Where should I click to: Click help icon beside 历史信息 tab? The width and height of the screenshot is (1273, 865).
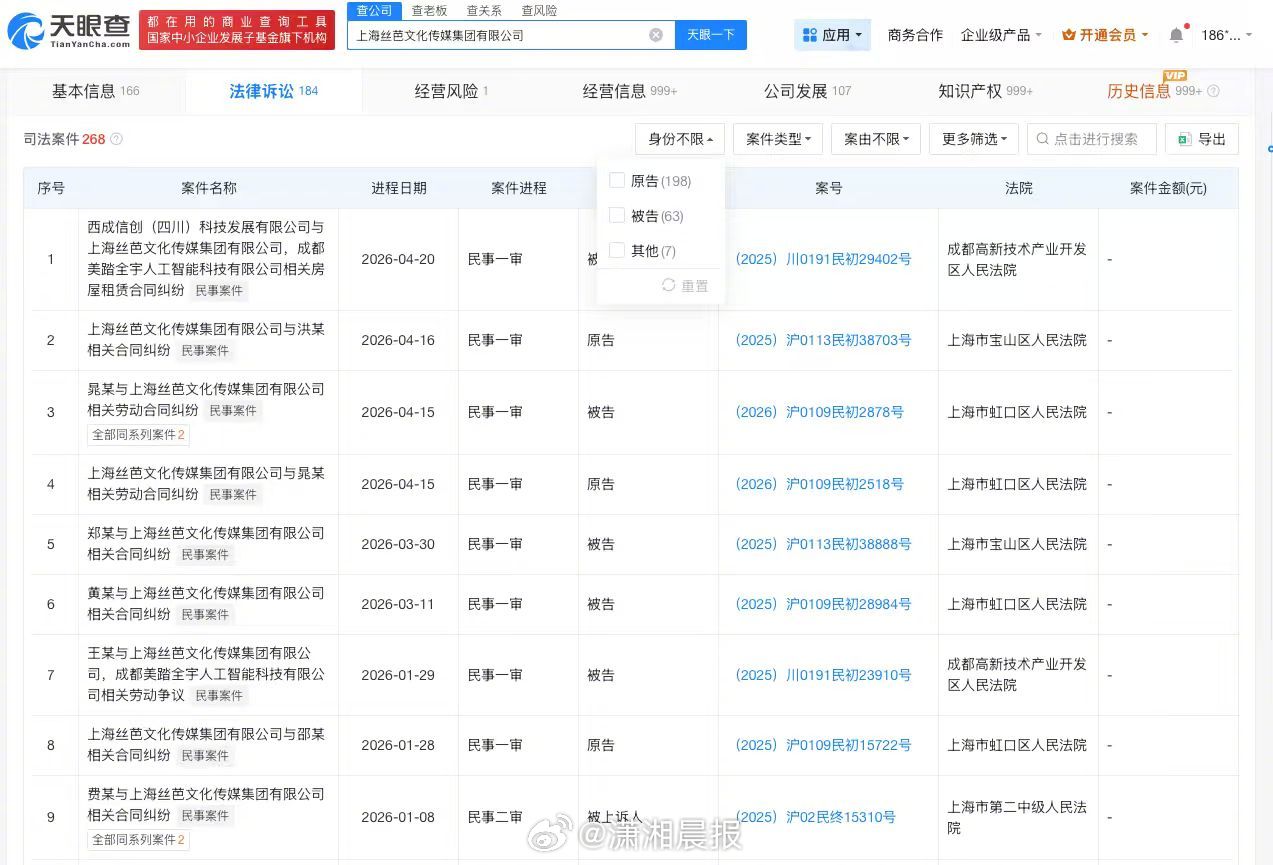1213,91
